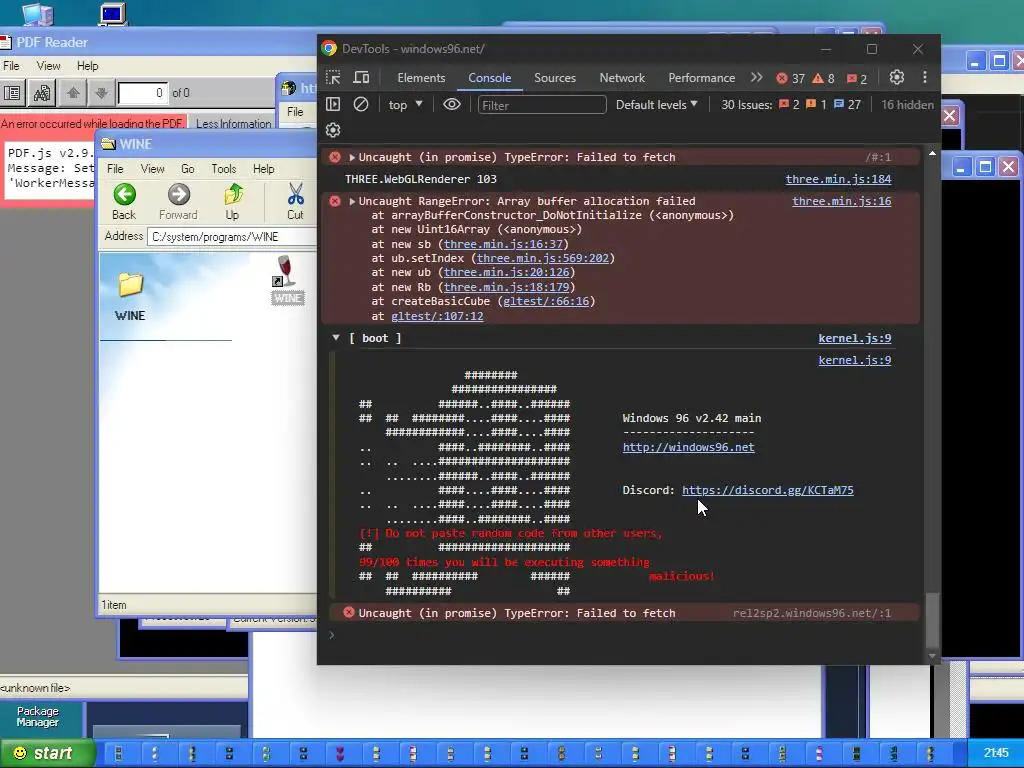Click the warning count 8 badge

824,78
